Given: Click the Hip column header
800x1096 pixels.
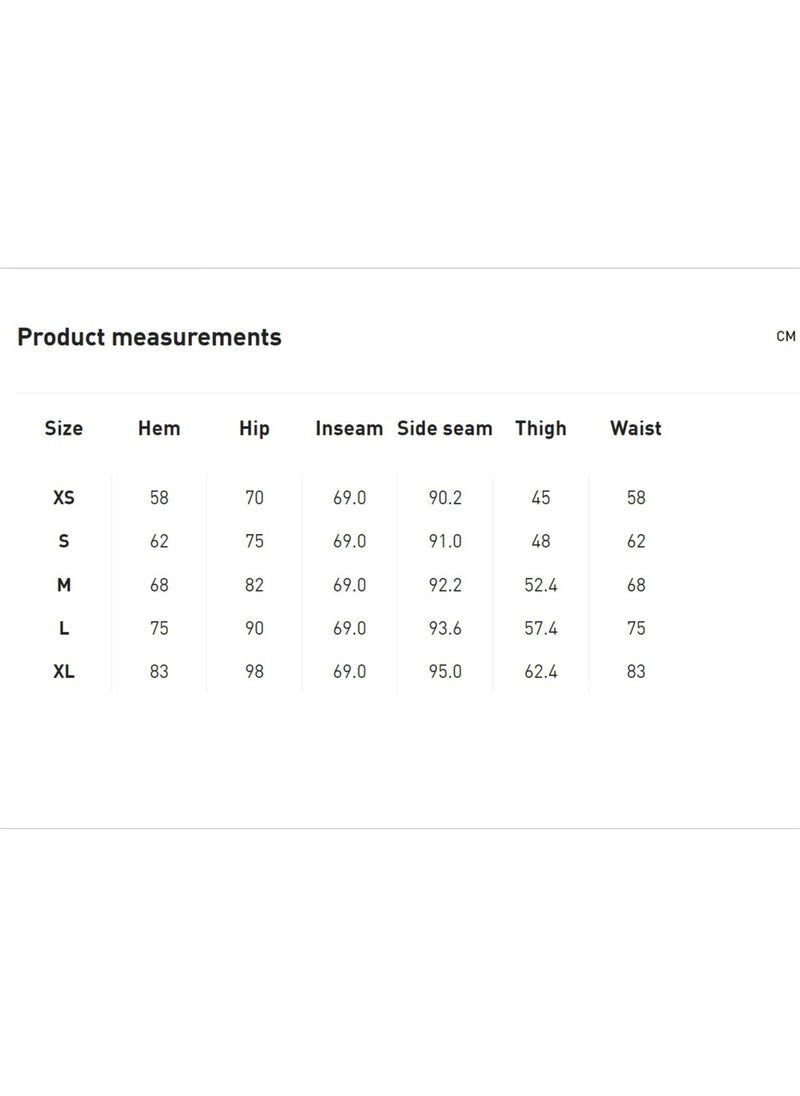Looking at the screenshot, I should [254, 428].
